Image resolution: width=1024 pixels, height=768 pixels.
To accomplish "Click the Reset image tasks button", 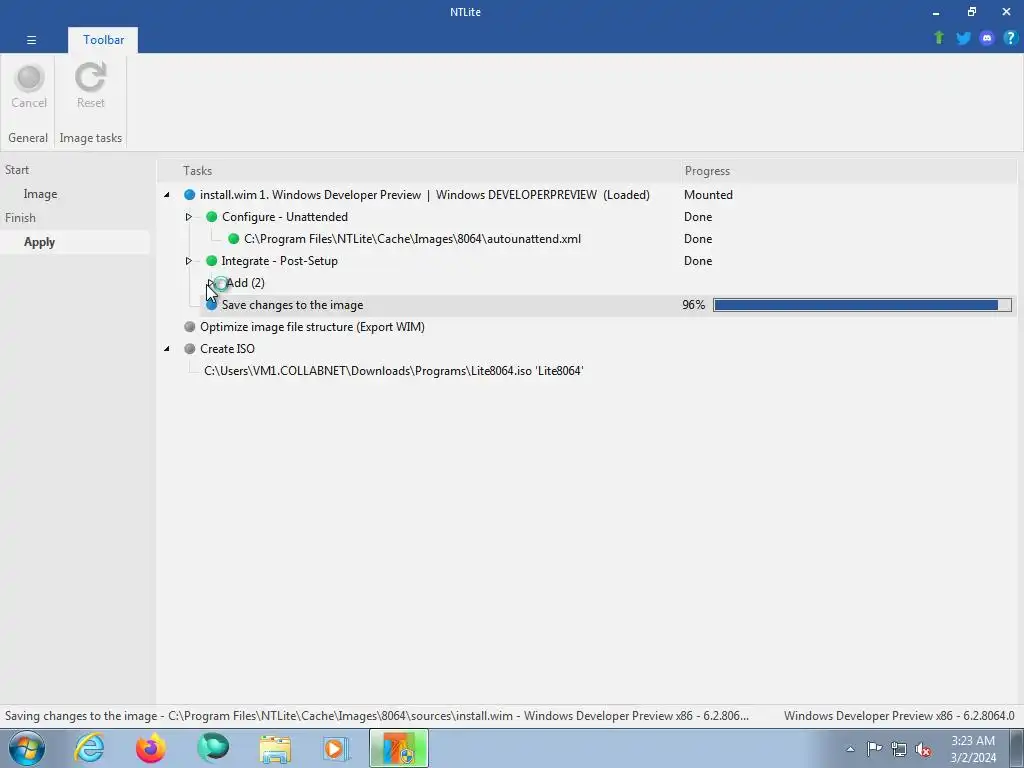I will (90, 86).
